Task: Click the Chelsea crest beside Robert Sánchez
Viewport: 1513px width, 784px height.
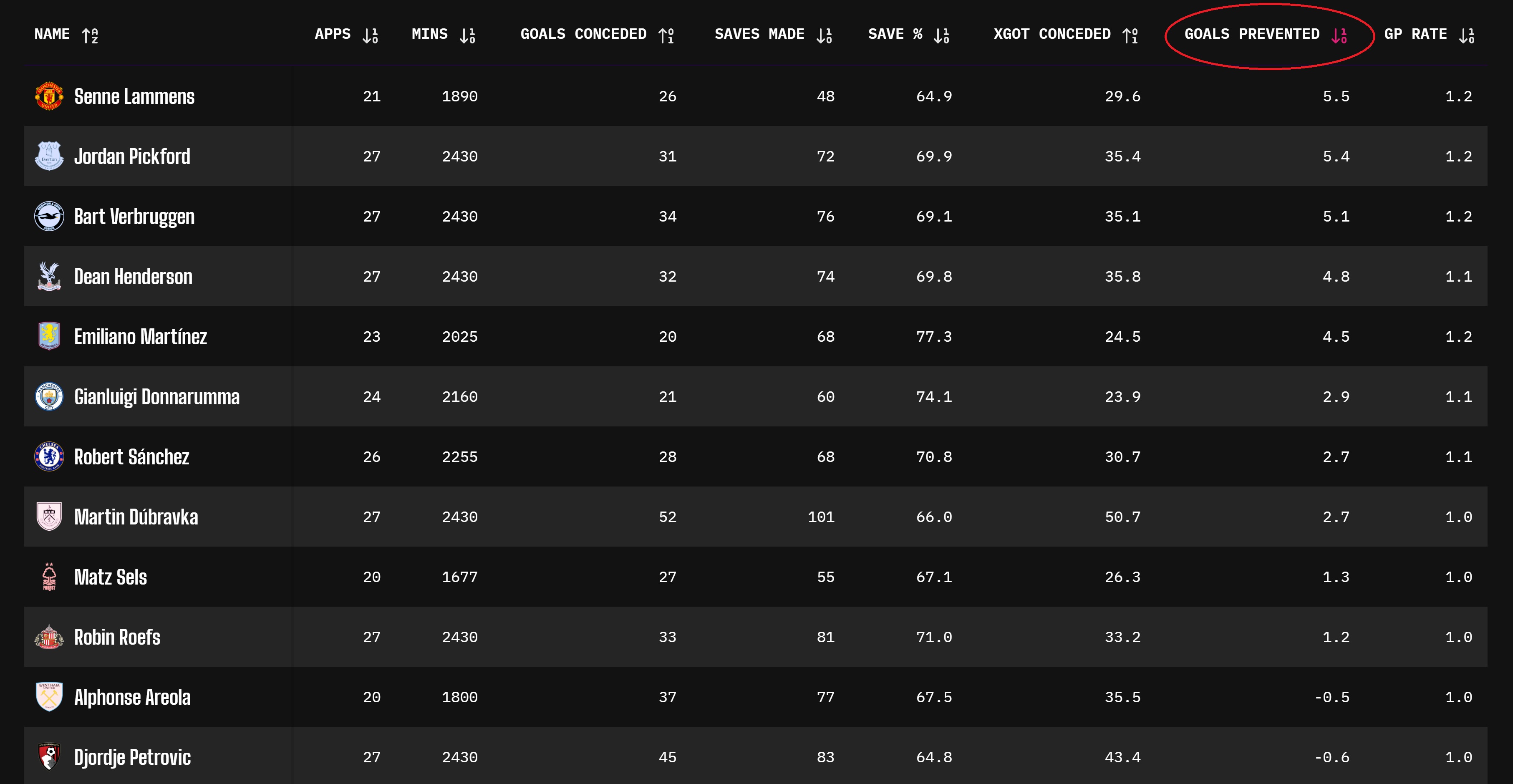Action: click(x=49, y=456)
